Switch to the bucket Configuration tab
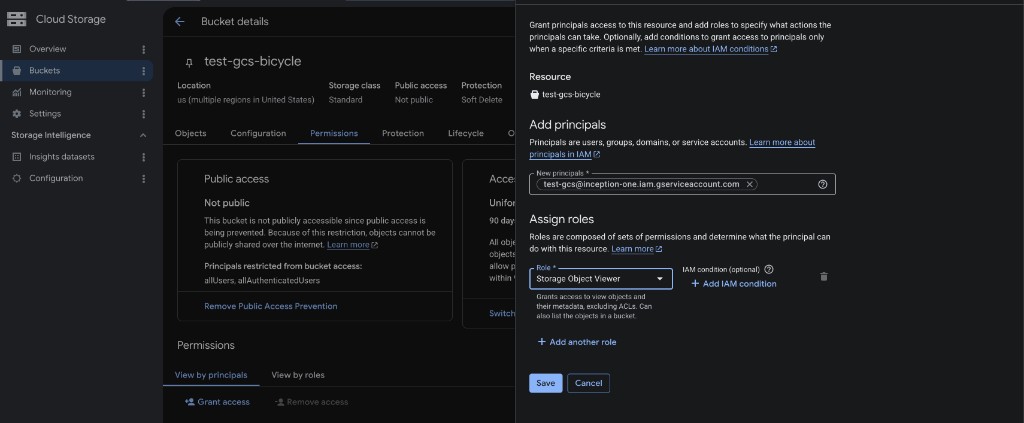Screen dimensions: 1024x423 tap(258, 133)
